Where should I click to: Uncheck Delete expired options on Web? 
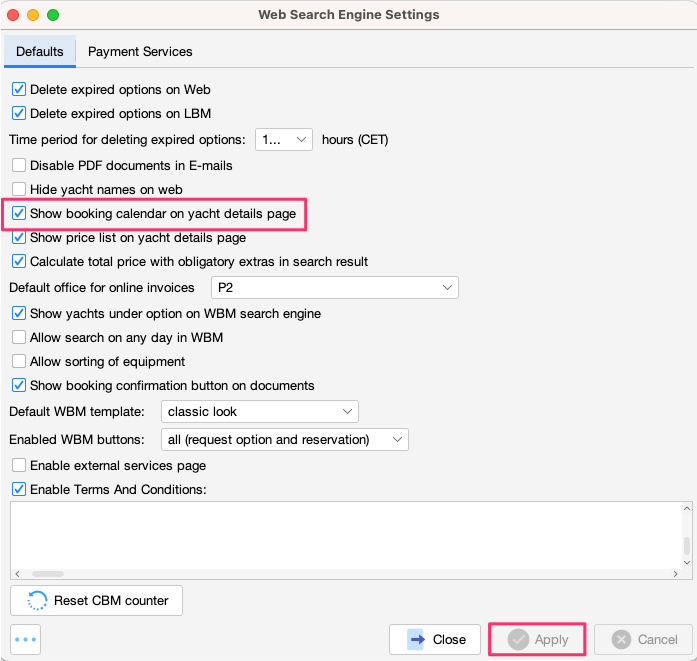[19, 89]
